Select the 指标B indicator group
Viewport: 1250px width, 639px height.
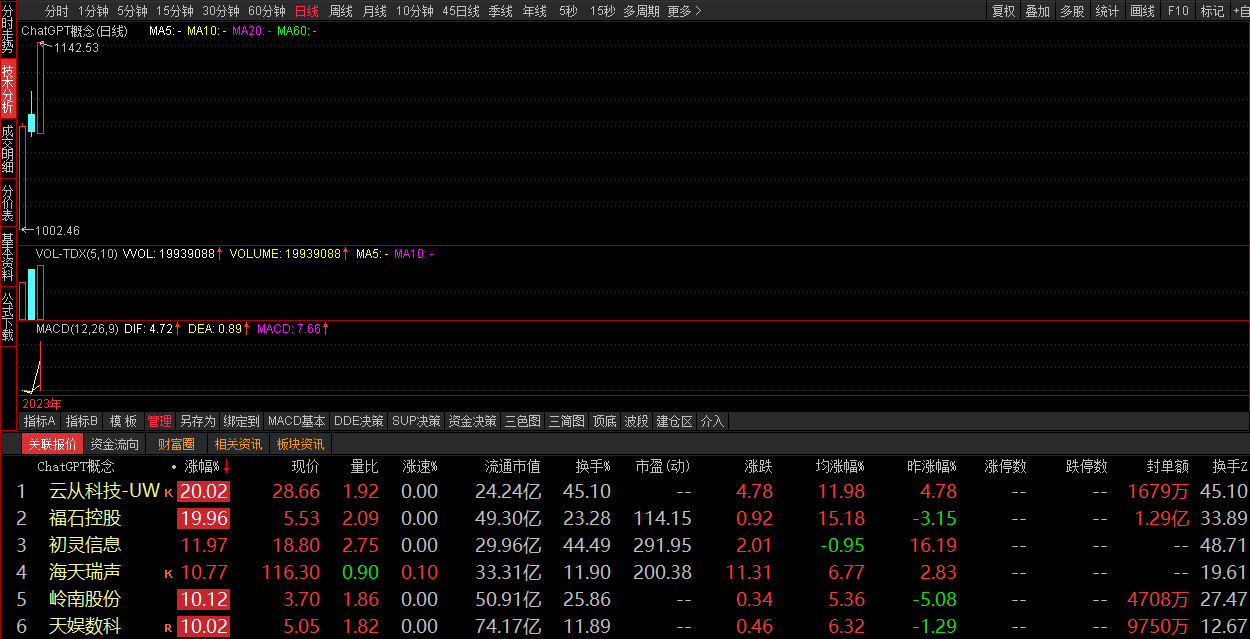coord(82,421)
